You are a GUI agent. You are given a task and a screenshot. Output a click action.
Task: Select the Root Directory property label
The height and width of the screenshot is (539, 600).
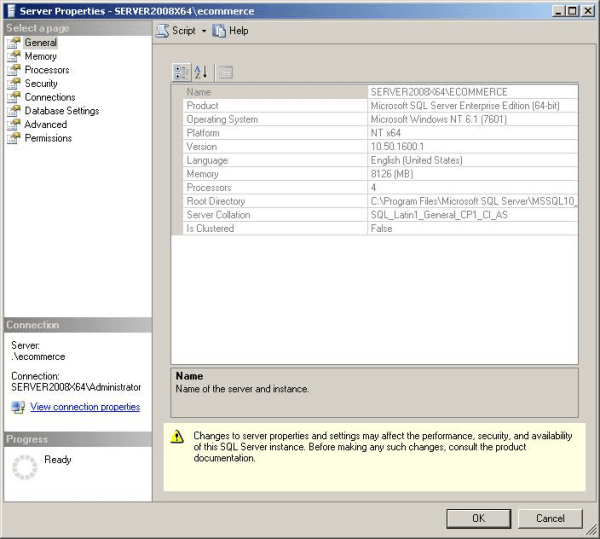pos(216,201)
